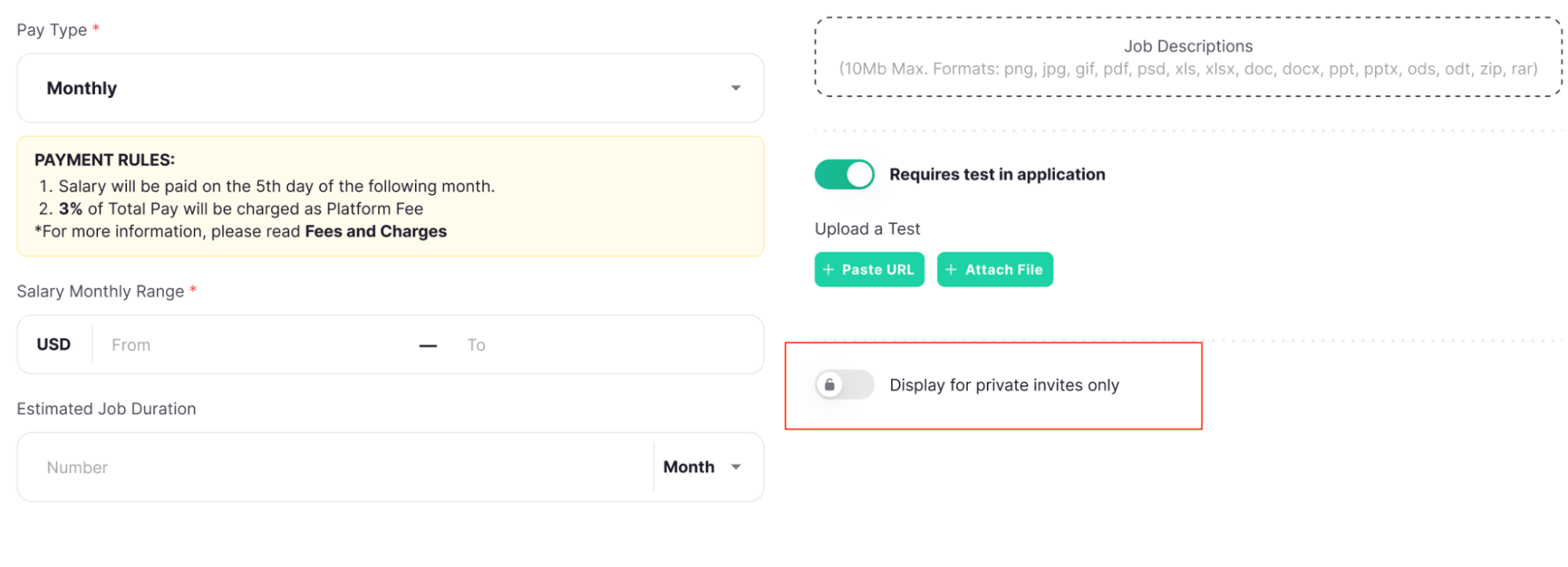Disable the Requires test in application toggle
This screenshot has width=1568, height=567.
(844, 174)
